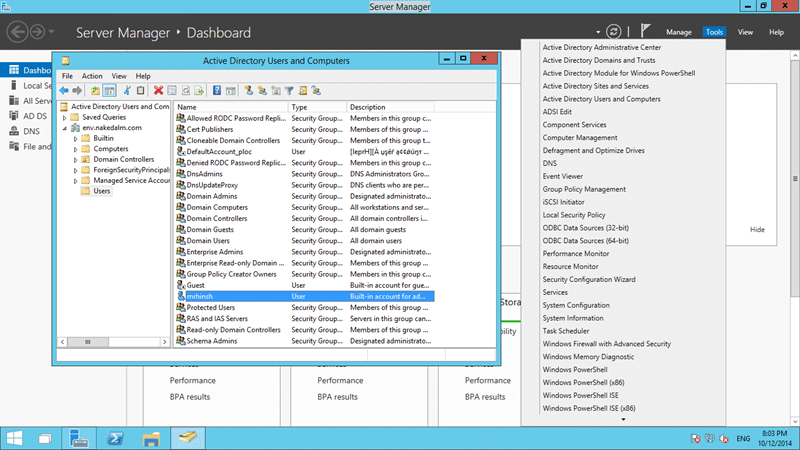Toggle the Show/Hide Console Tree icon
The width and height of the screenshot is (800, 450).
tap(109, 91)
